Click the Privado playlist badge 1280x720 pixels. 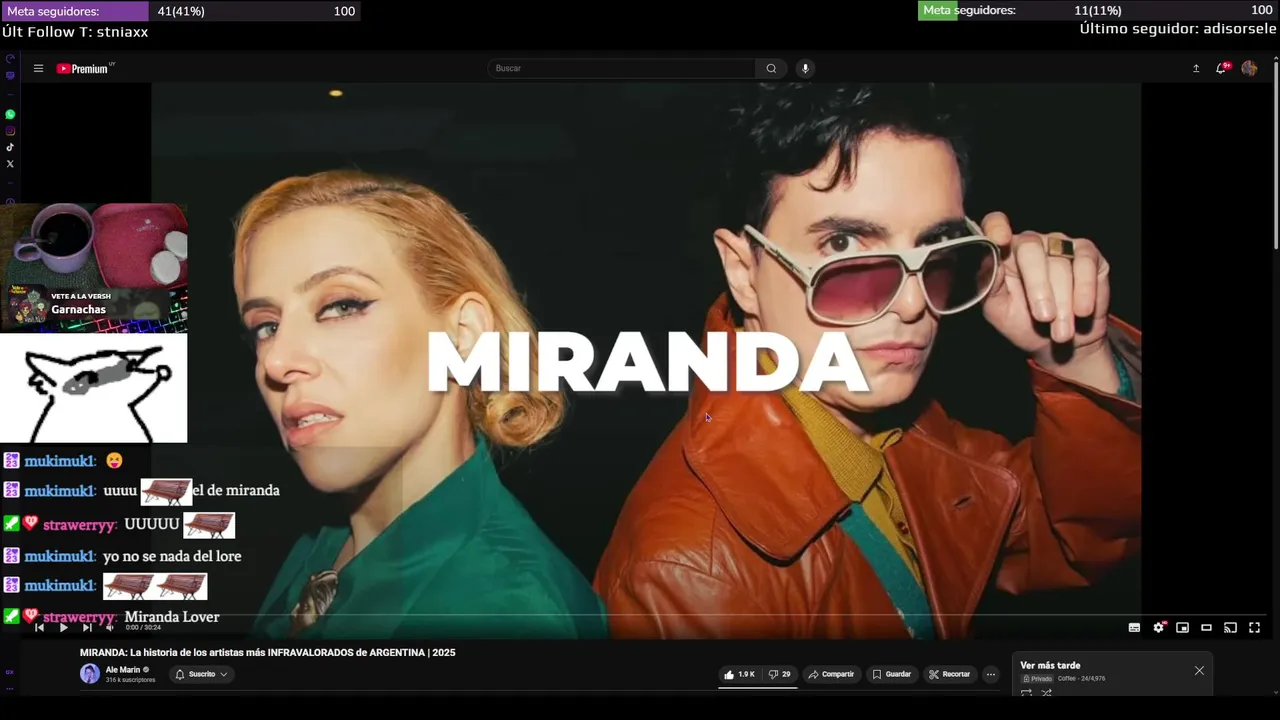(x=1038, y=679)
